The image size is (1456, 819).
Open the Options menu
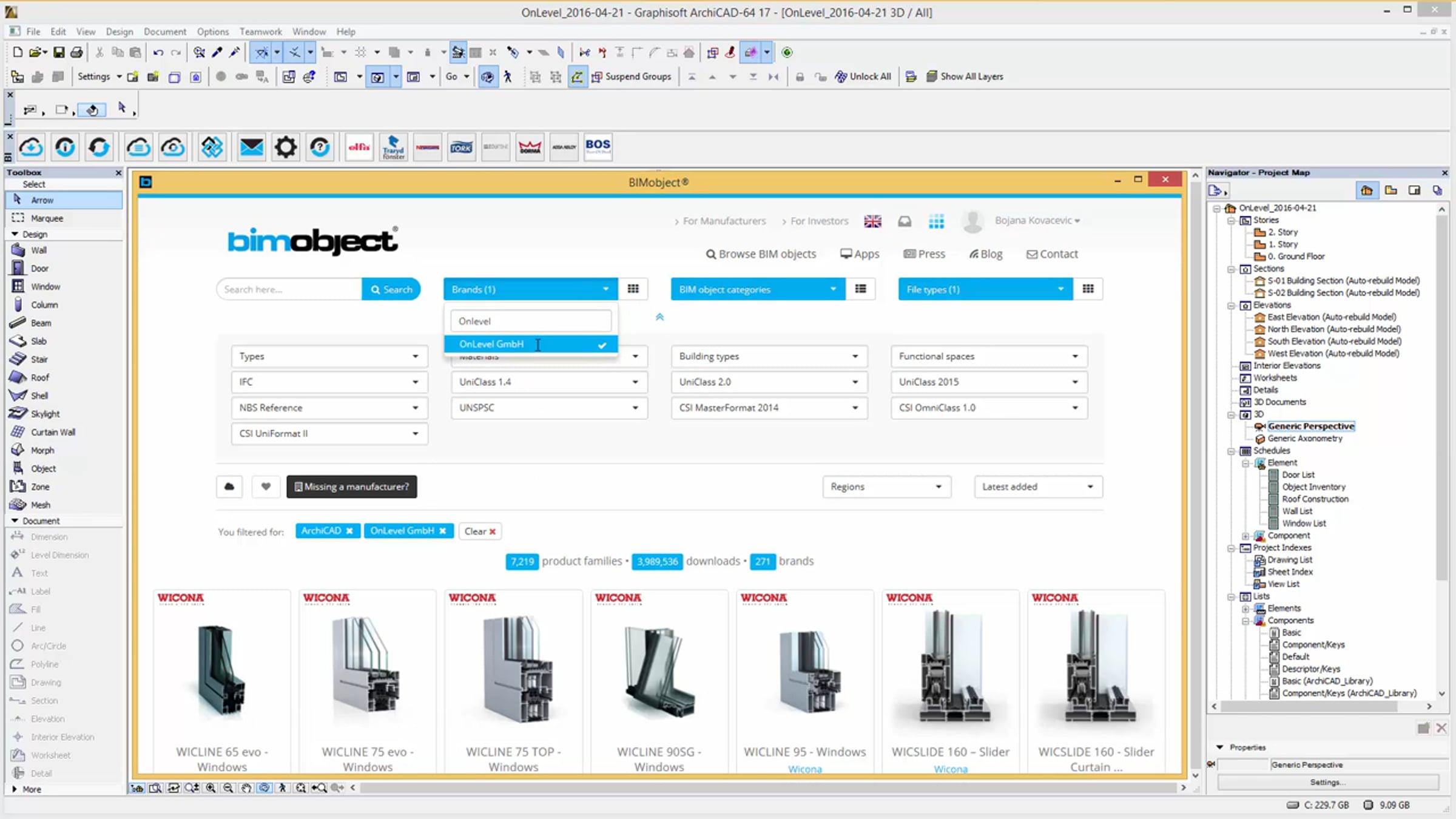coord(213,32)
